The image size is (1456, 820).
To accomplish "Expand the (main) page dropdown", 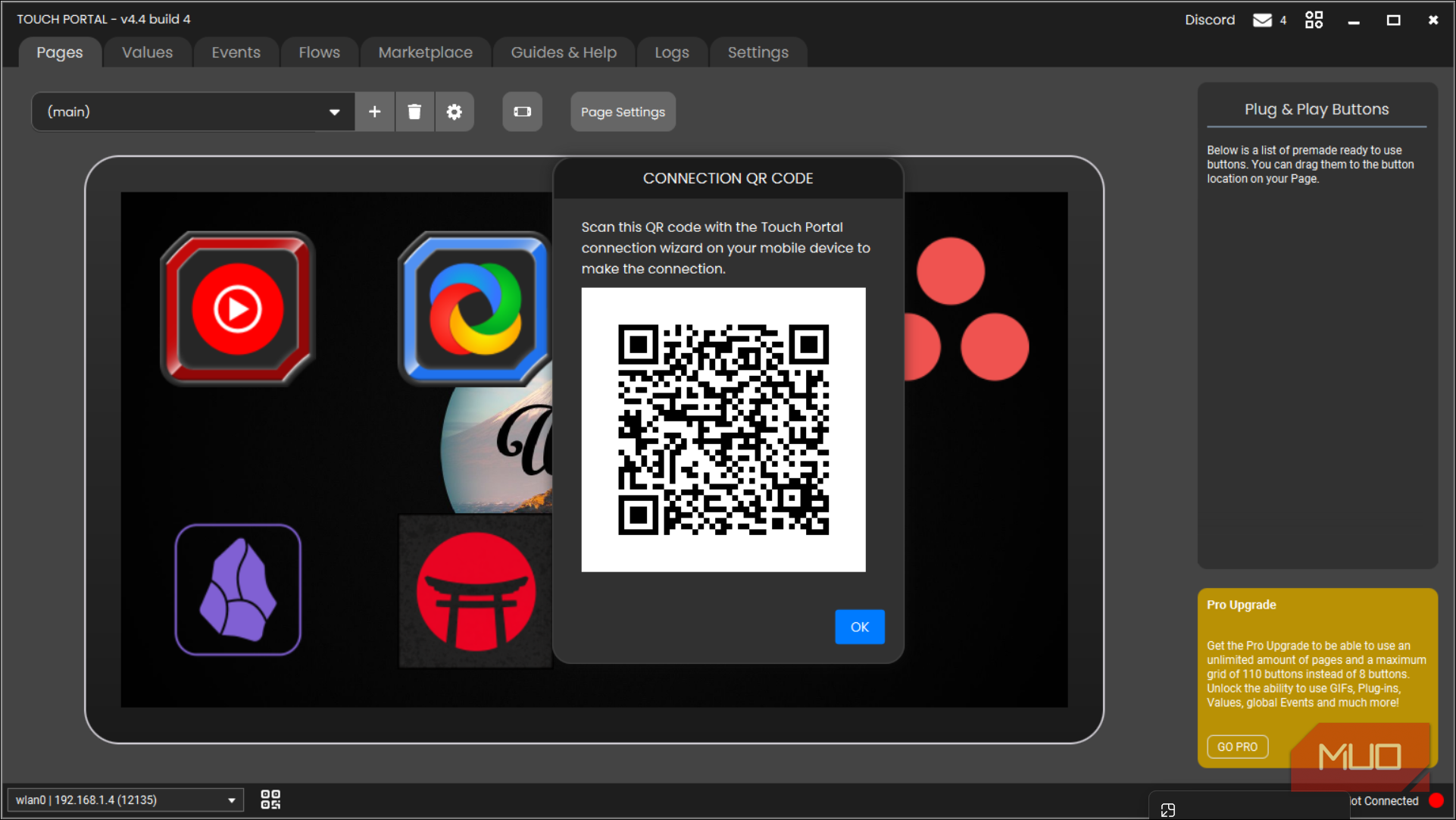I will [193, 112].
